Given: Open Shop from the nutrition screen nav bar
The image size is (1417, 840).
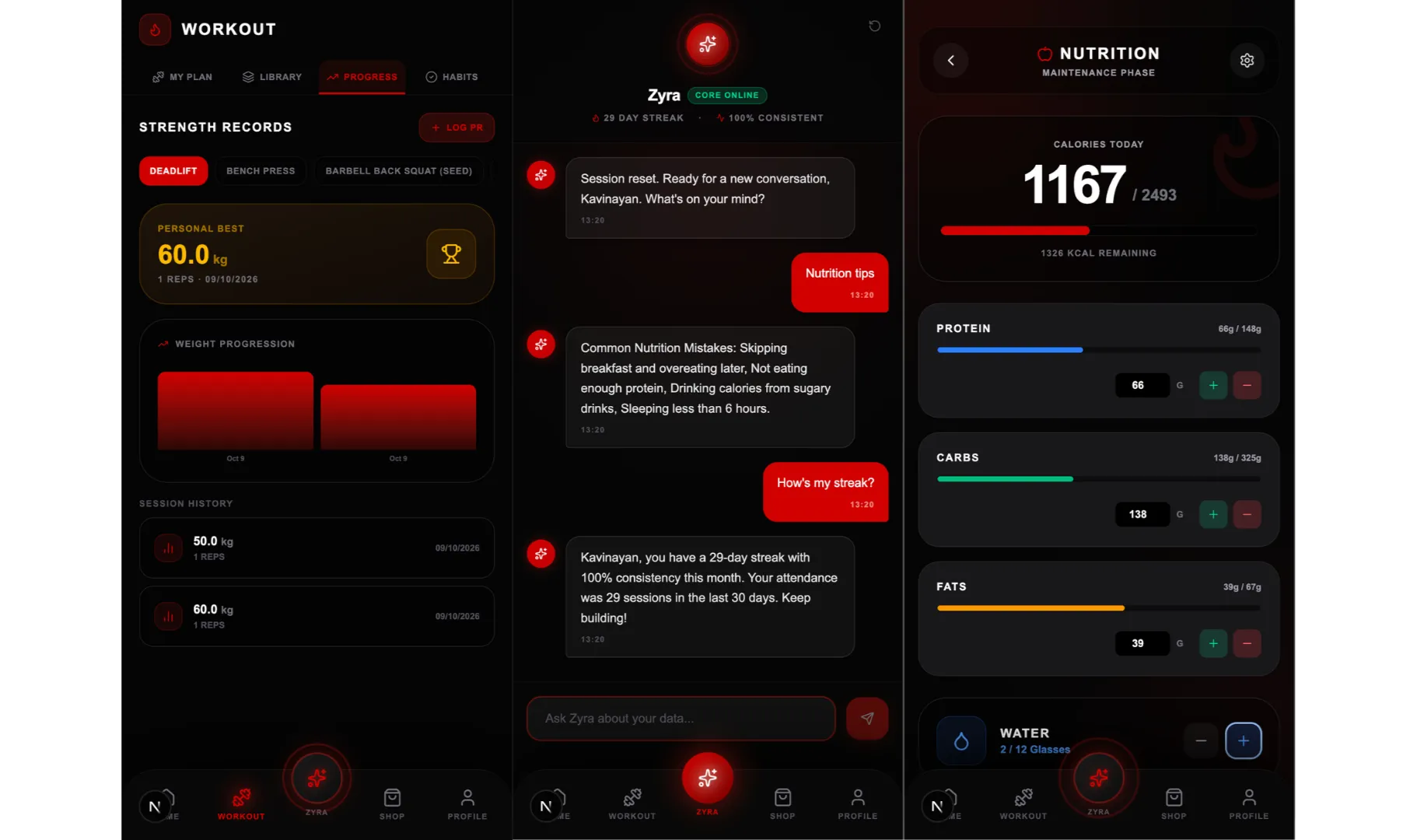Looking at the screenshot, I should coord(1174,803).
